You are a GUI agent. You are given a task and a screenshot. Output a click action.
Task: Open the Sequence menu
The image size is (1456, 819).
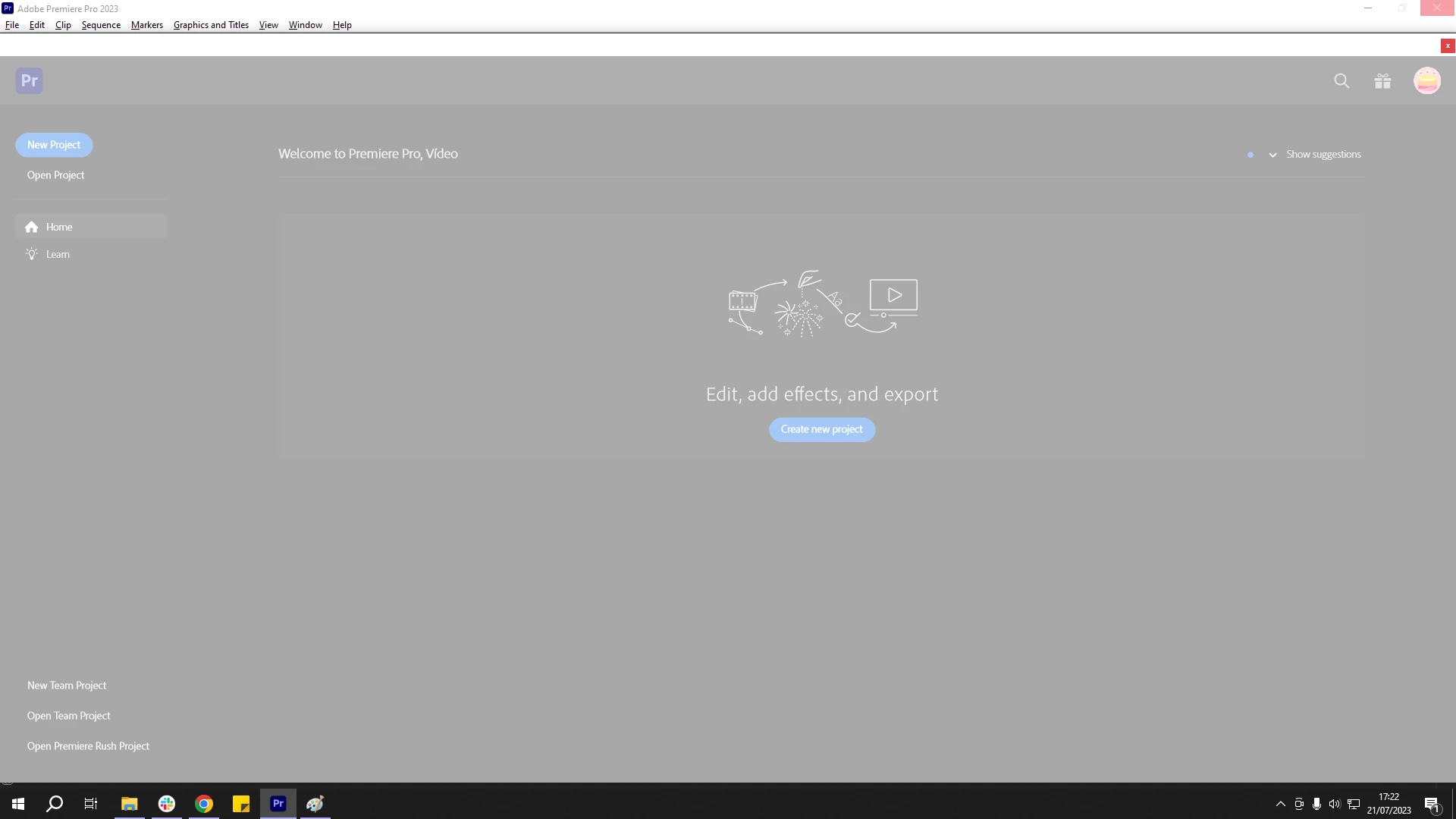click(101, 25)
